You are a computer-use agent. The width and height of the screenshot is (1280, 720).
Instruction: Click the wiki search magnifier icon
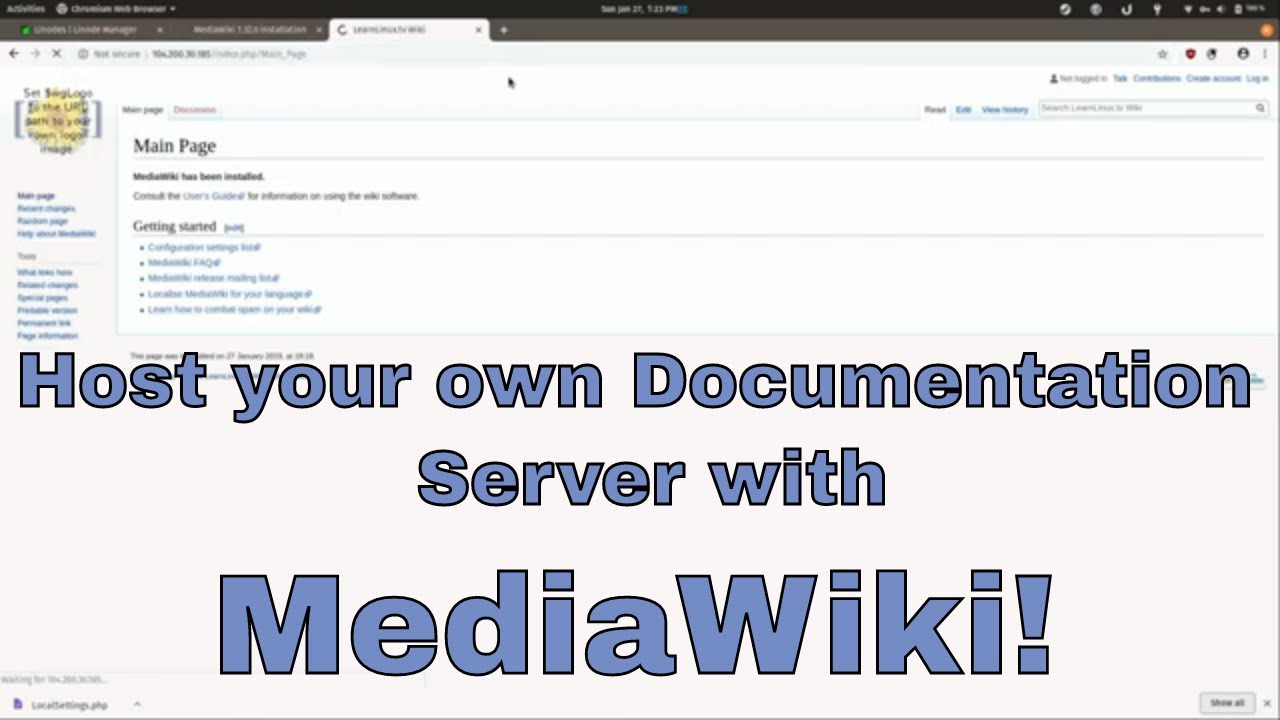[1260, 108]
